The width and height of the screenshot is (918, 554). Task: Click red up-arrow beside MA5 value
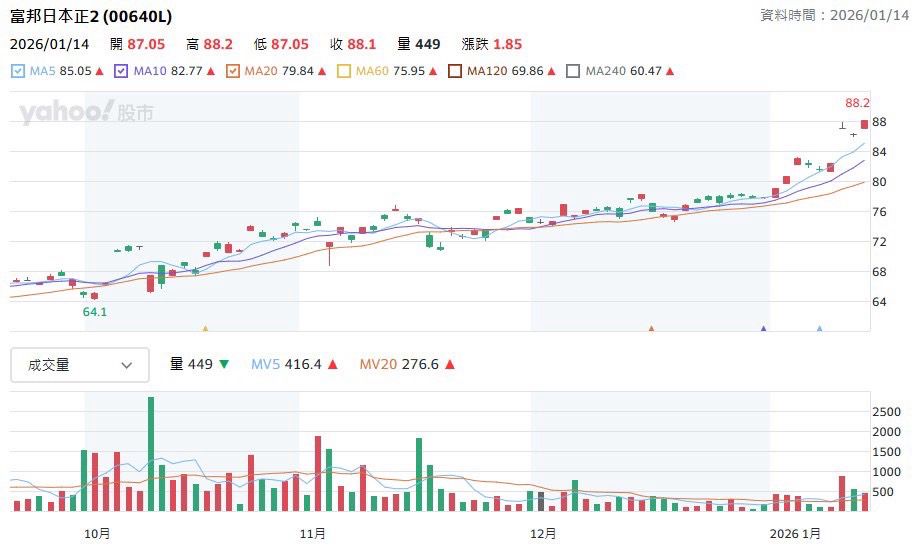tap(101, 71)
